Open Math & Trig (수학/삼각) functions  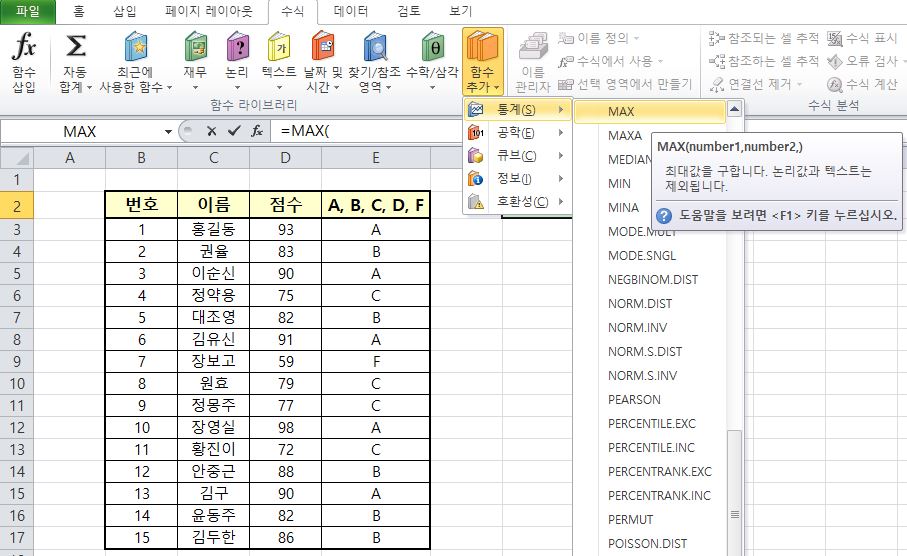point(432,61)
